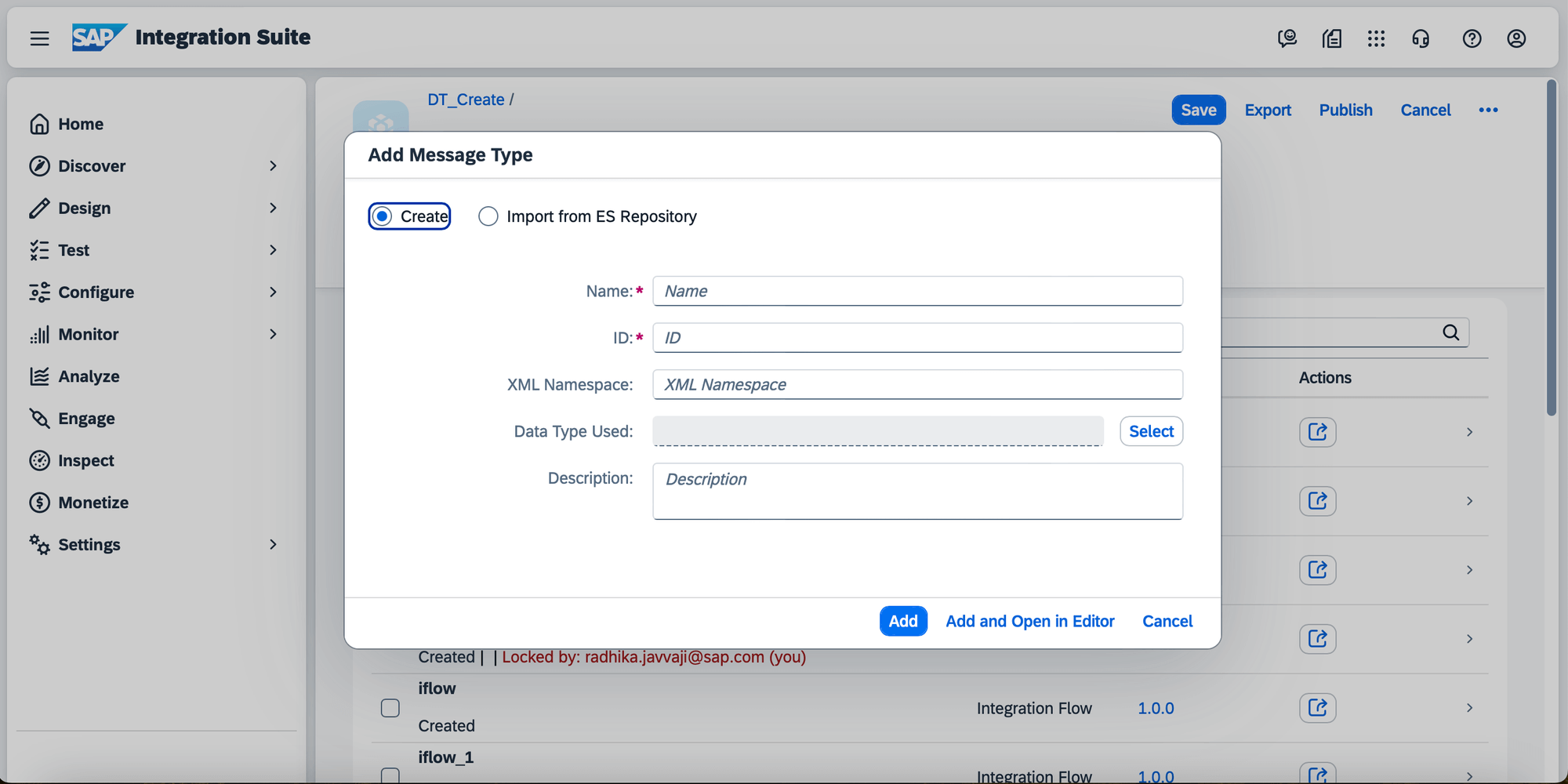
Task: Click the Add button in dialog
Action: click(903, 621)
